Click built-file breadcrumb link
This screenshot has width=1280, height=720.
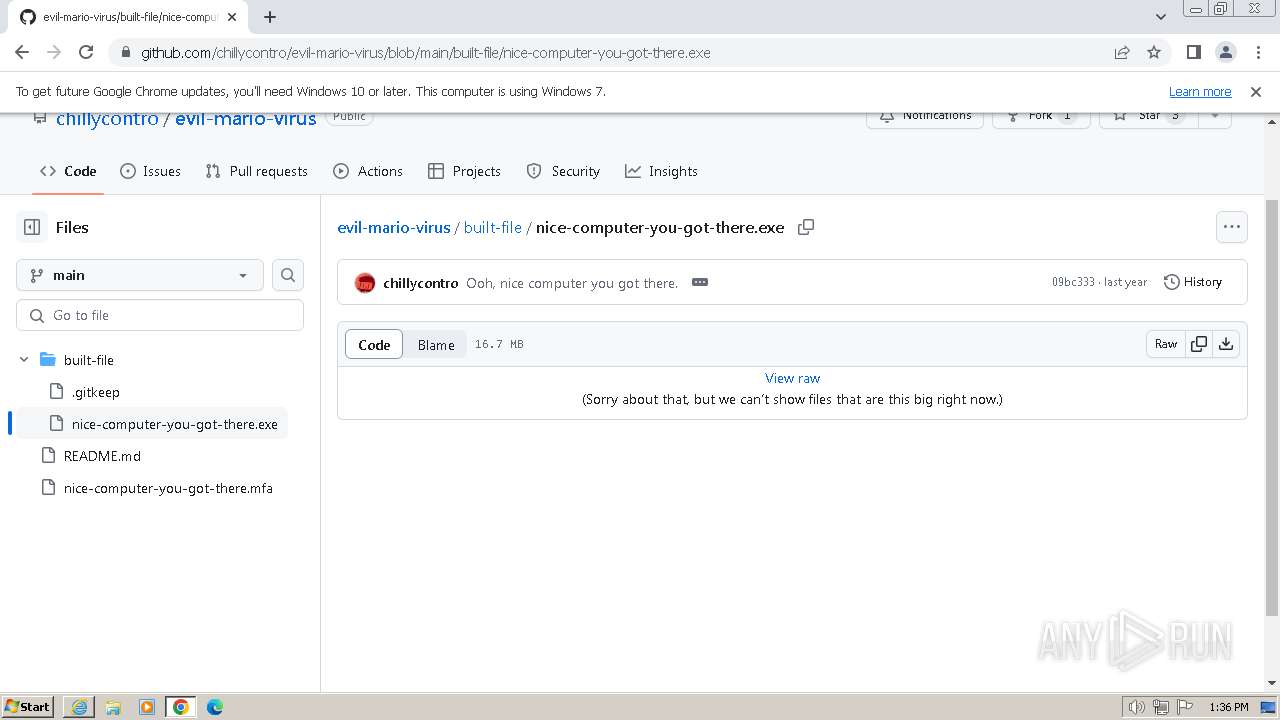point(493,227)
